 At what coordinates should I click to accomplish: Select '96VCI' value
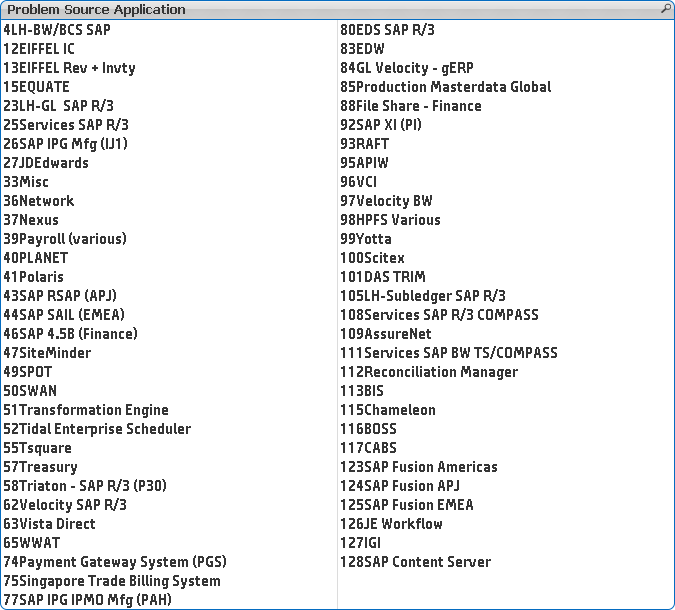click(506, 182)
